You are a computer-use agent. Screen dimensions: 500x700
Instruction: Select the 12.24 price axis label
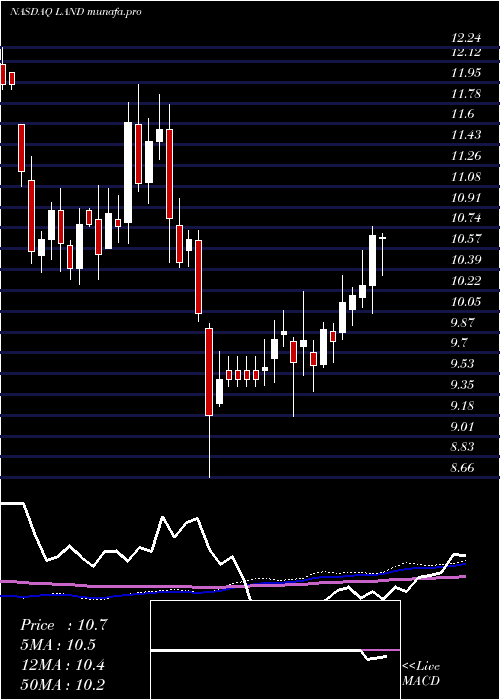tap(466, 38)
